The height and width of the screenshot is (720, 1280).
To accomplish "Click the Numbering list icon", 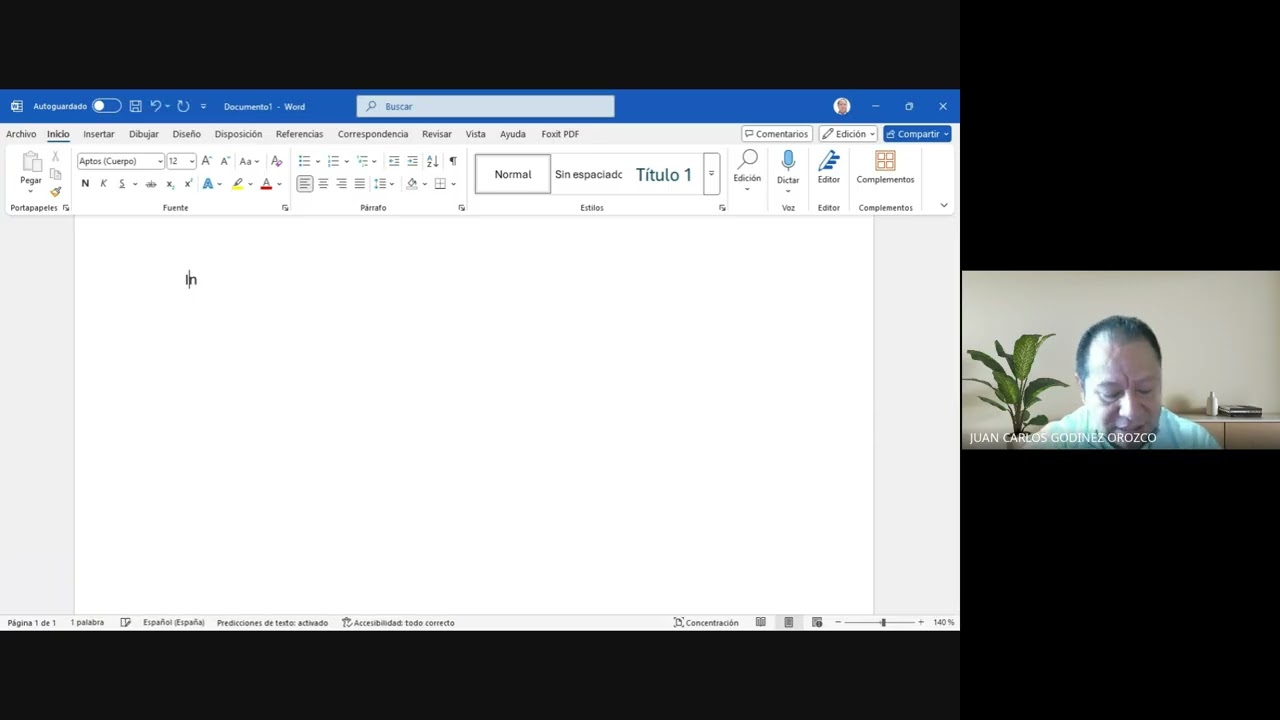I will coord(333,161).
